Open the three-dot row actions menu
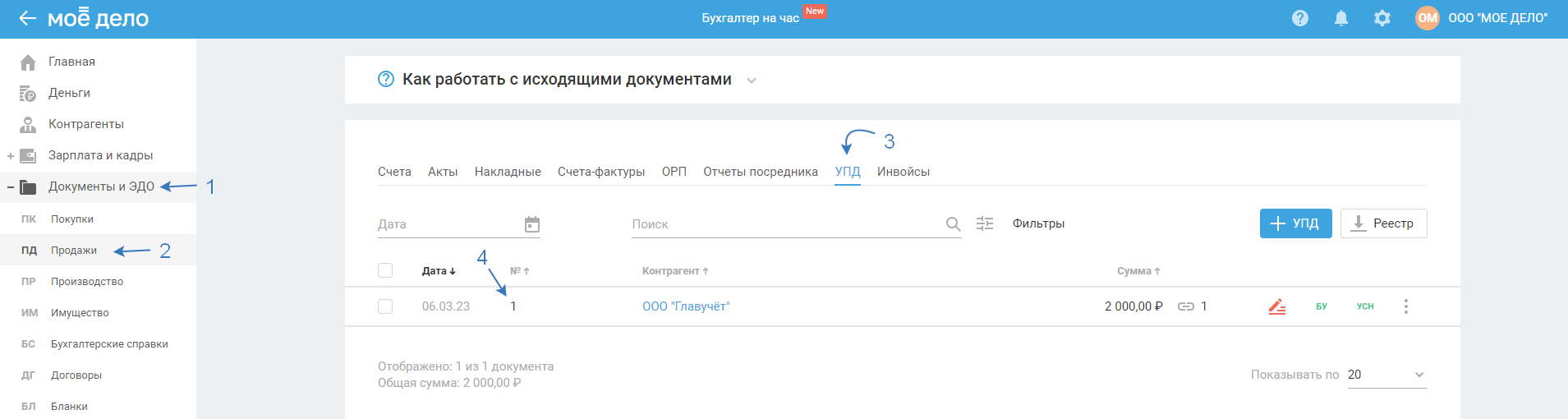Viewport: 1568px width, 419px height. click(x=1405, y=306)
